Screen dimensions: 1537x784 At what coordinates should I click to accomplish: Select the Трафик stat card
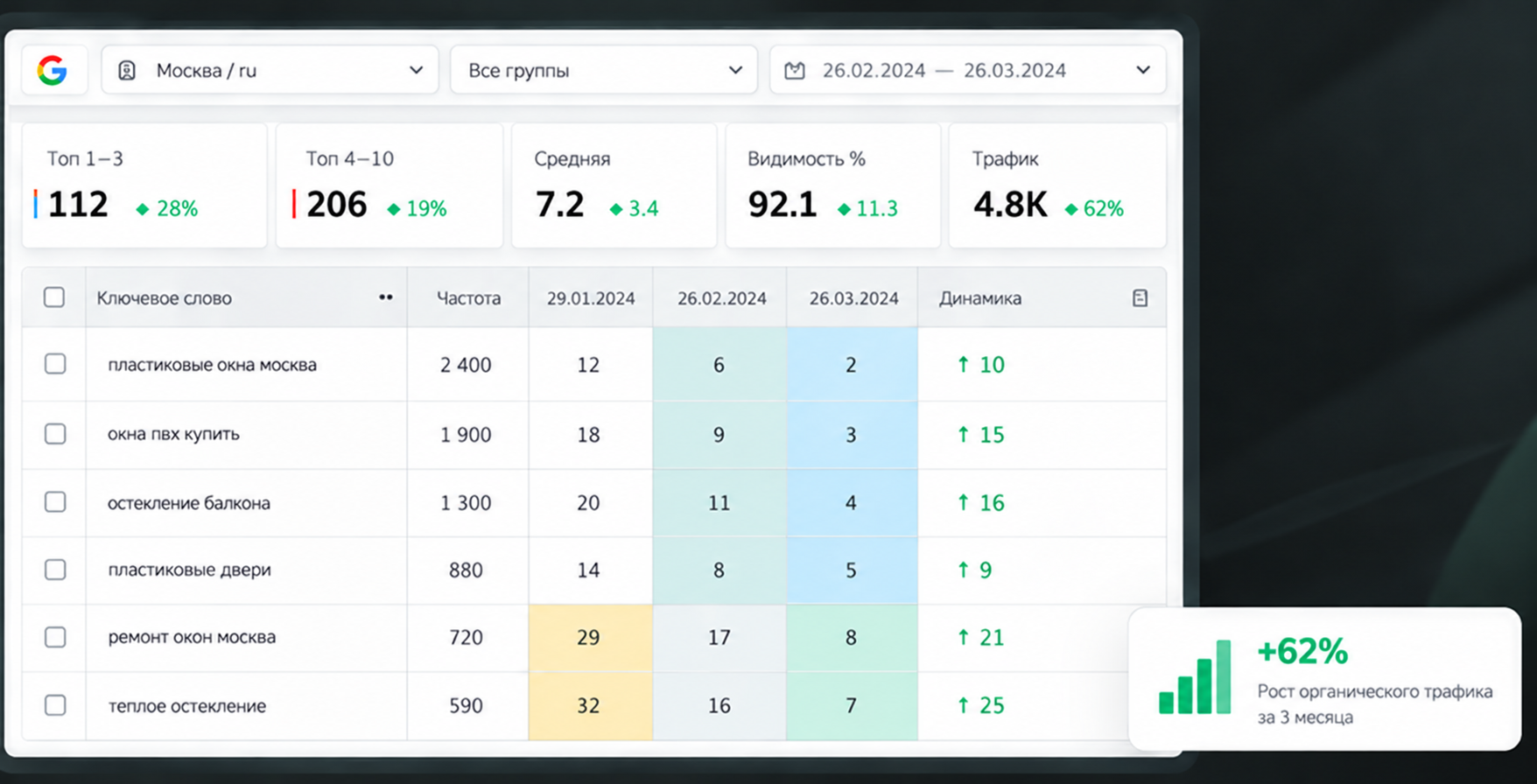(1057, 185)
